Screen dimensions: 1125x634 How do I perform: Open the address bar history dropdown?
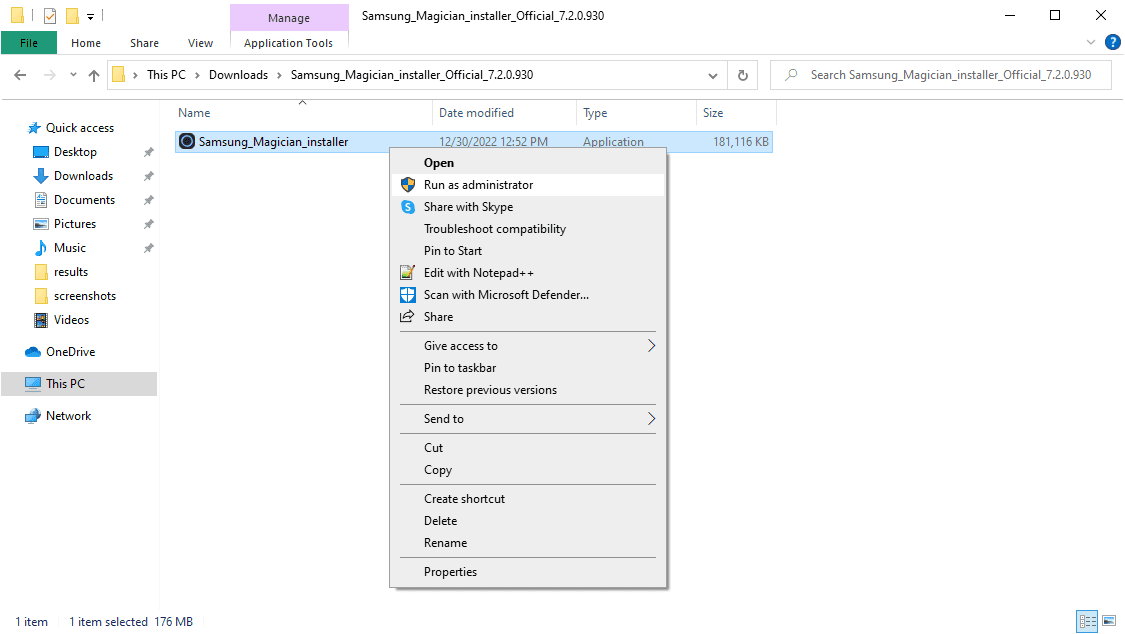(712, 75)
